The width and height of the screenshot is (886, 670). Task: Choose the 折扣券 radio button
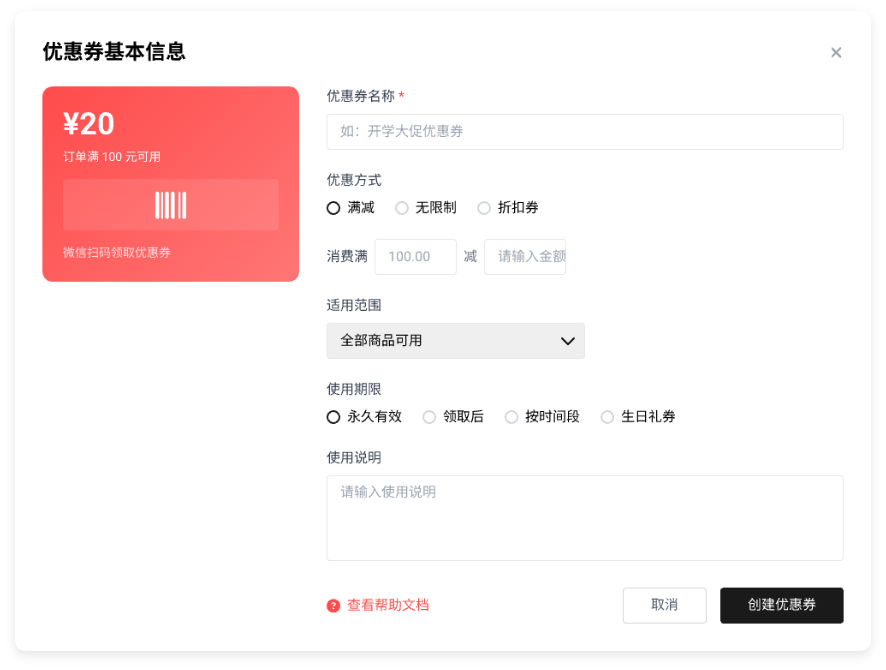(484, 208)
